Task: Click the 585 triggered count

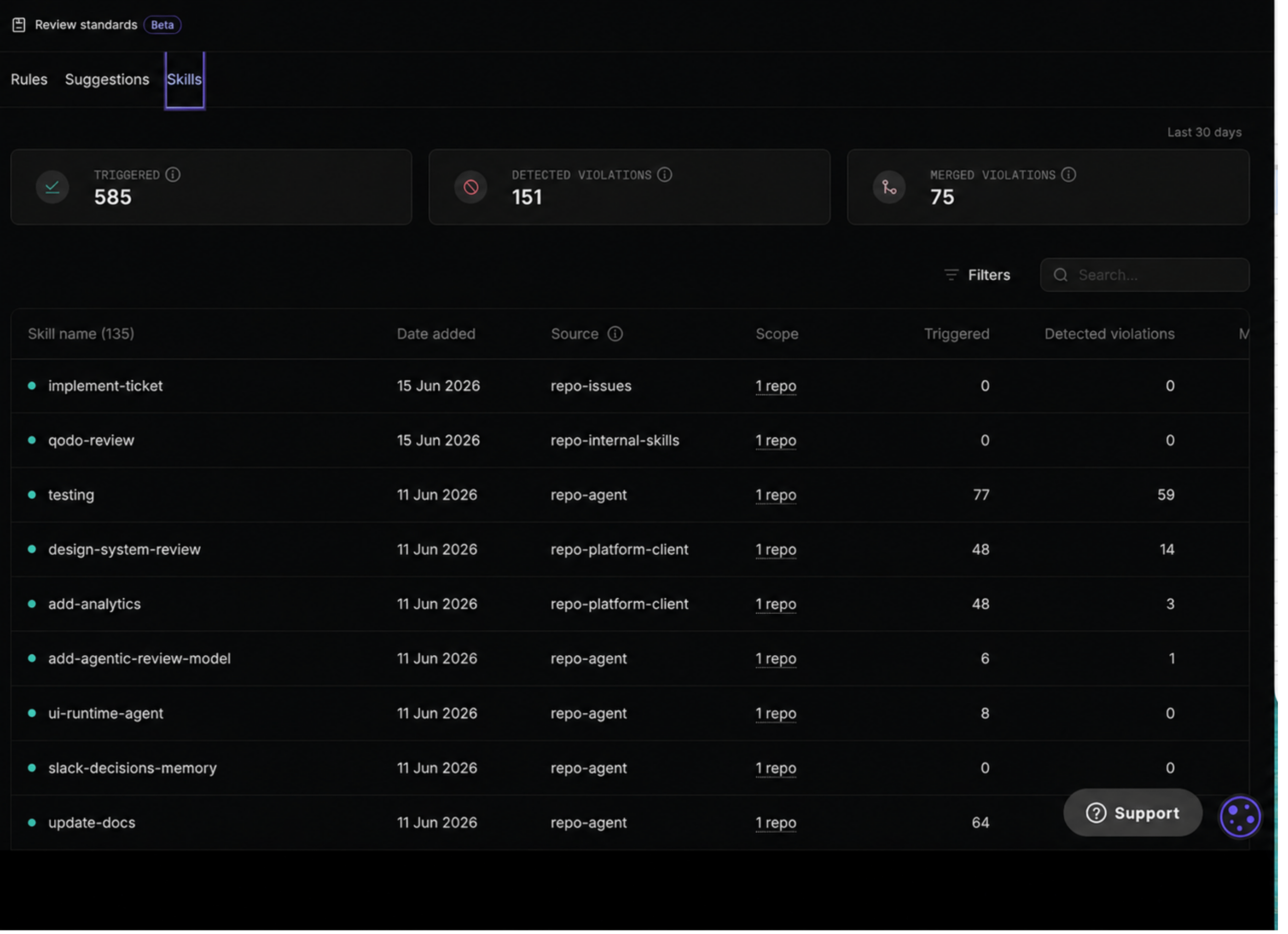Action: tap(113, 198)
